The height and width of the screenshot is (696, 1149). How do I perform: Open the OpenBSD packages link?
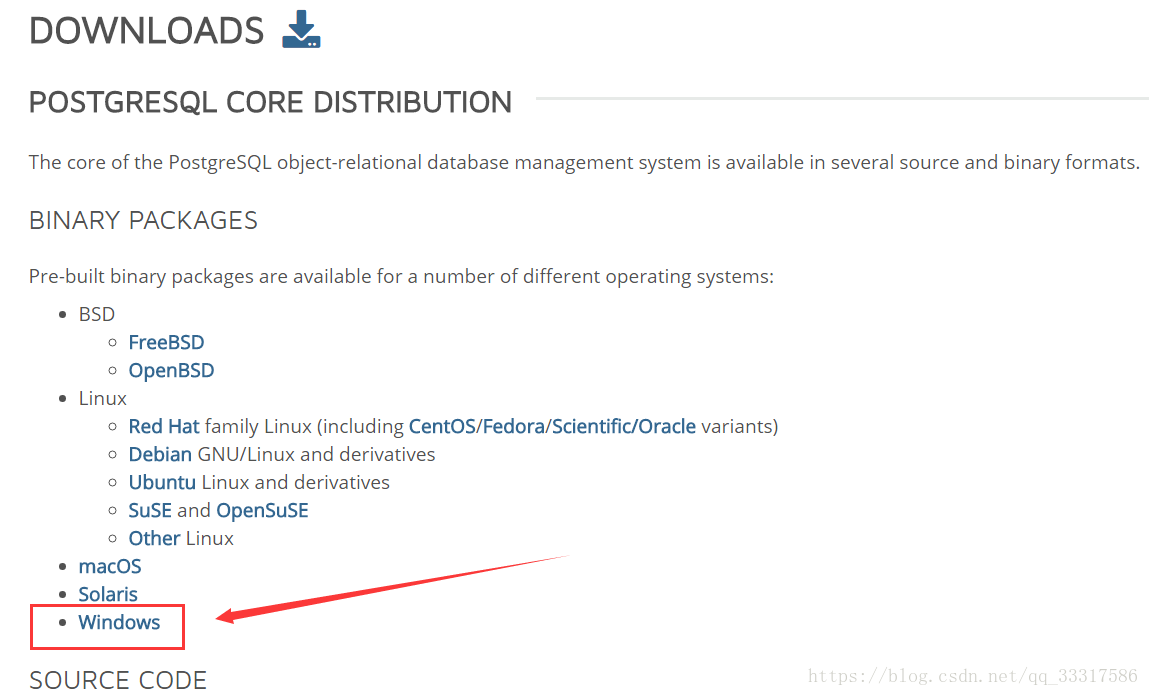point(171,370)
